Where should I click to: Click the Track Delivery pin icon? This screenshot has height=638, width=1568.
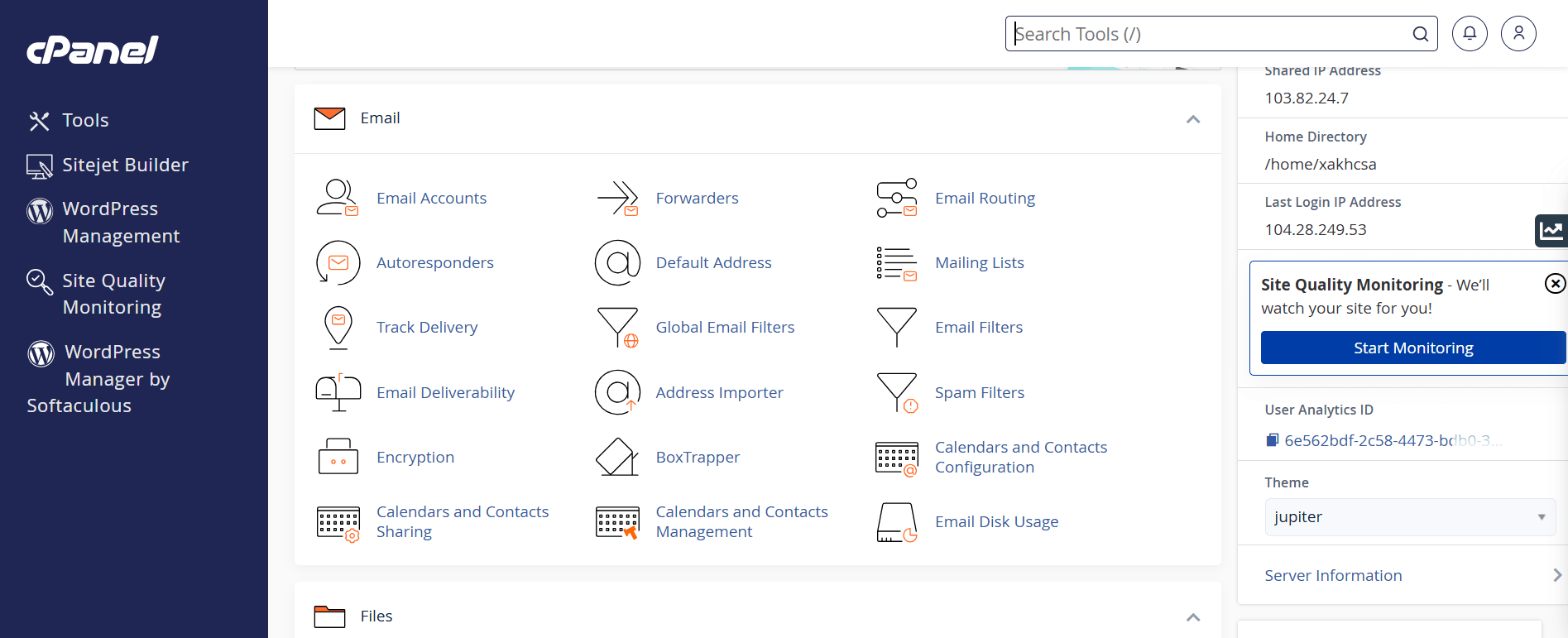(x=338, y=328)
